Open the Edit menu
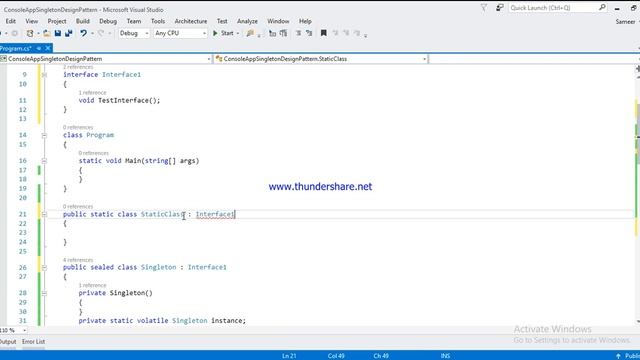The height and width of the screenshot is (360, 640). [11, 21]
